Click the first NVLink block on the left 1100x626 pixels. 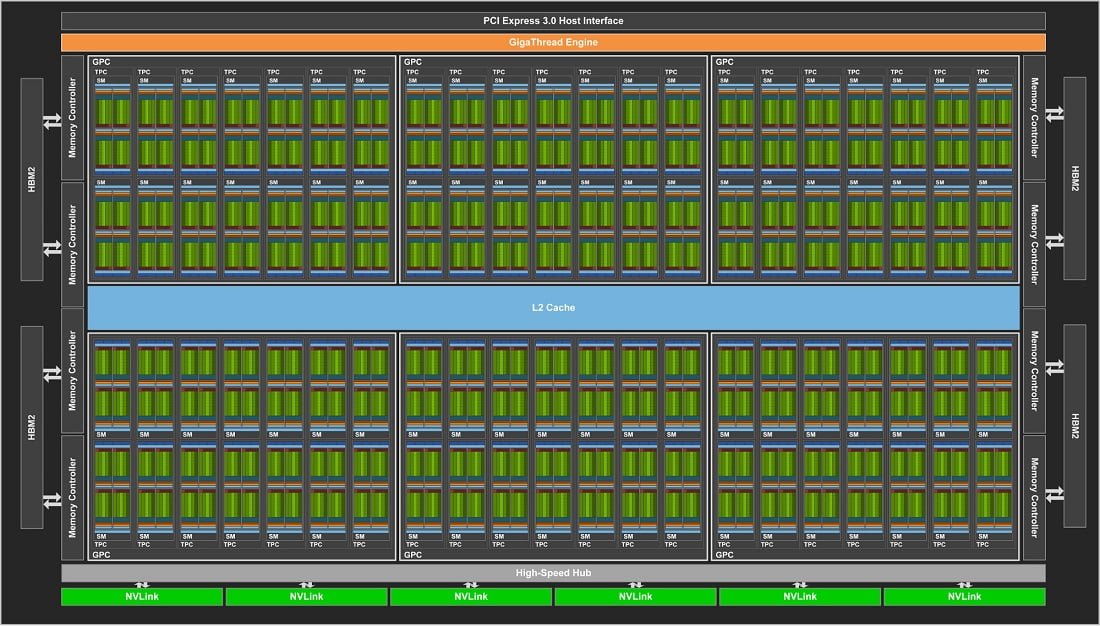142,597
